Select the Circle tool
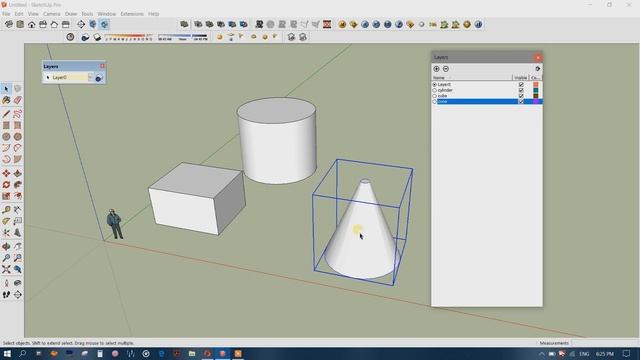The height and width of the screenshot is (360, 640). point(6,137)
